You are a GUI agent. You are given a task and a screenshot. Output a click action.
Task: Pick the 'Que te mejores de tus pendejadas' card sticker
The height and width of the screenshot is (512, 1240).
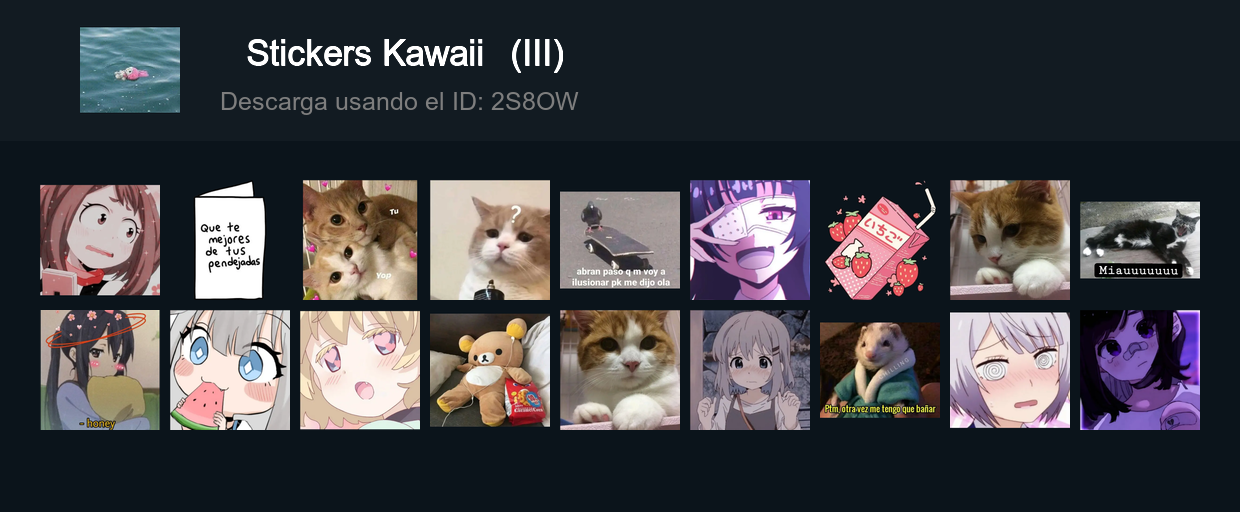pos(230,240)
